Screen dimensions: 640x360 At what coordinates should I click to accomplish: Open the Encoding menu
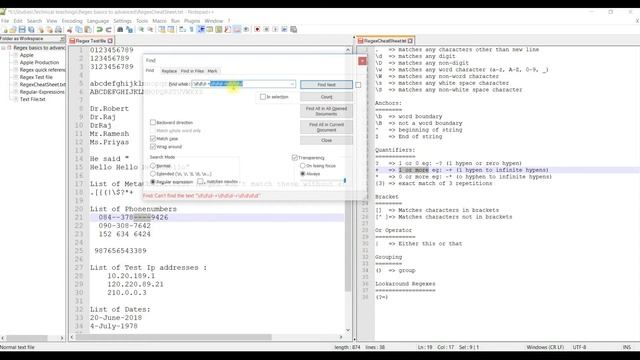click(72, 21)
